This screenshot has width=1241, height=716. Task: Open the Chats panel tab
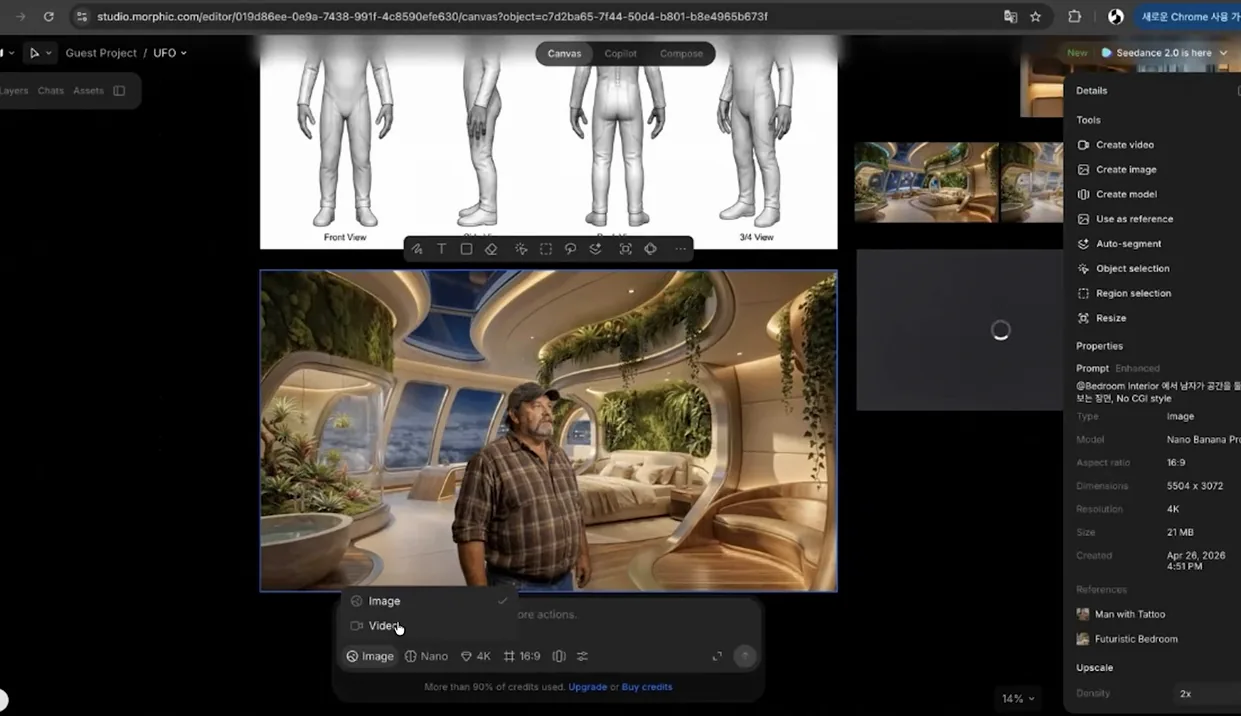(x=51, y=91)
